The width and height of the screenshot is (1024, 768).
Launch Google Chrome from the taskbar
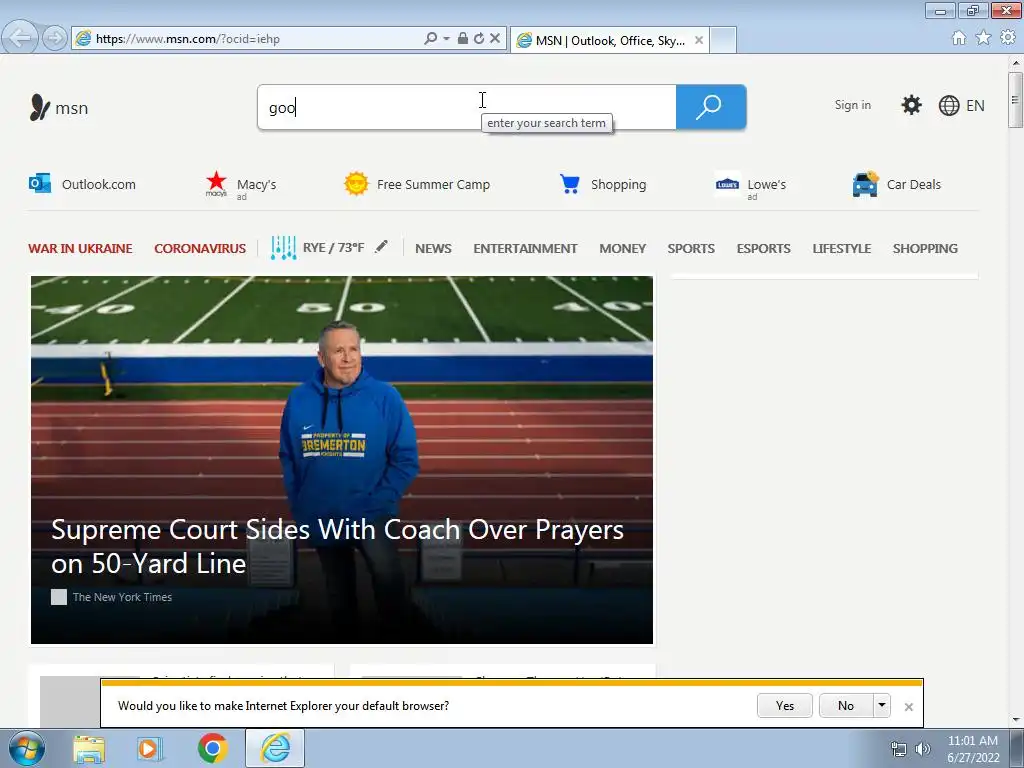coord(213,748)
